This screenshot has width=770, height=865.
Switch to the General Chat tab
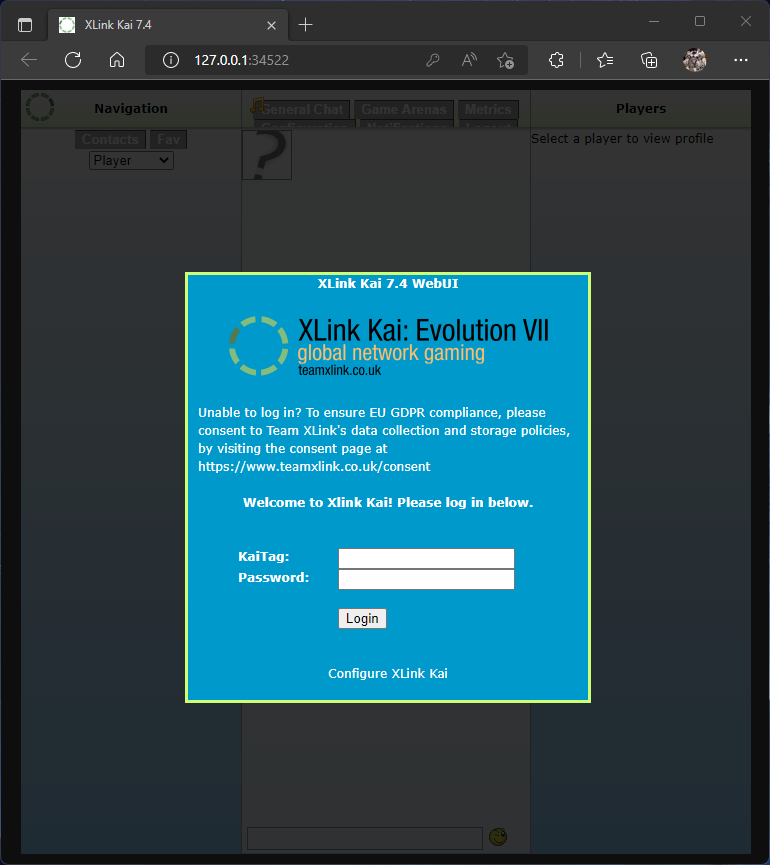(302, 110)
